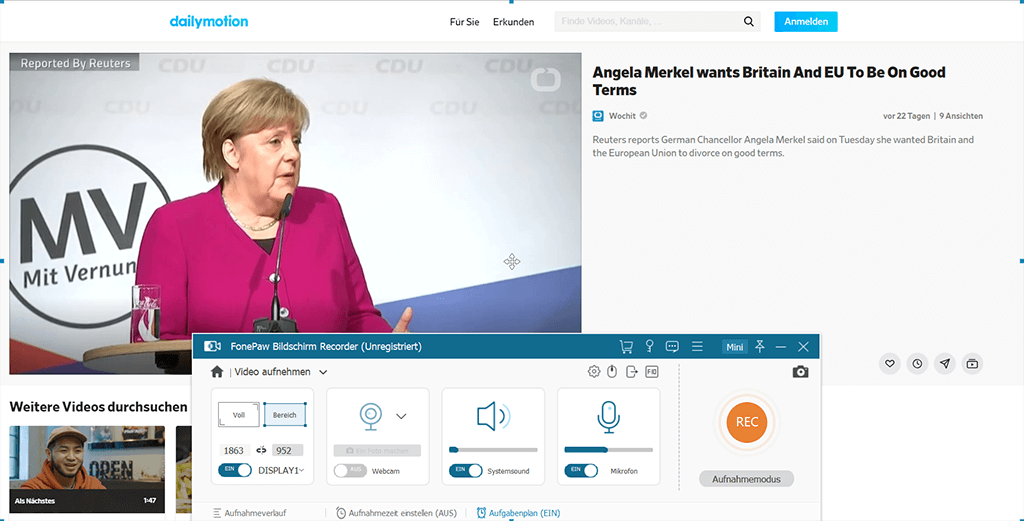This screenshot has width=1024, height=521.
Task: Adjust the Mikrofon volume slider
Action: coord(609,450)
